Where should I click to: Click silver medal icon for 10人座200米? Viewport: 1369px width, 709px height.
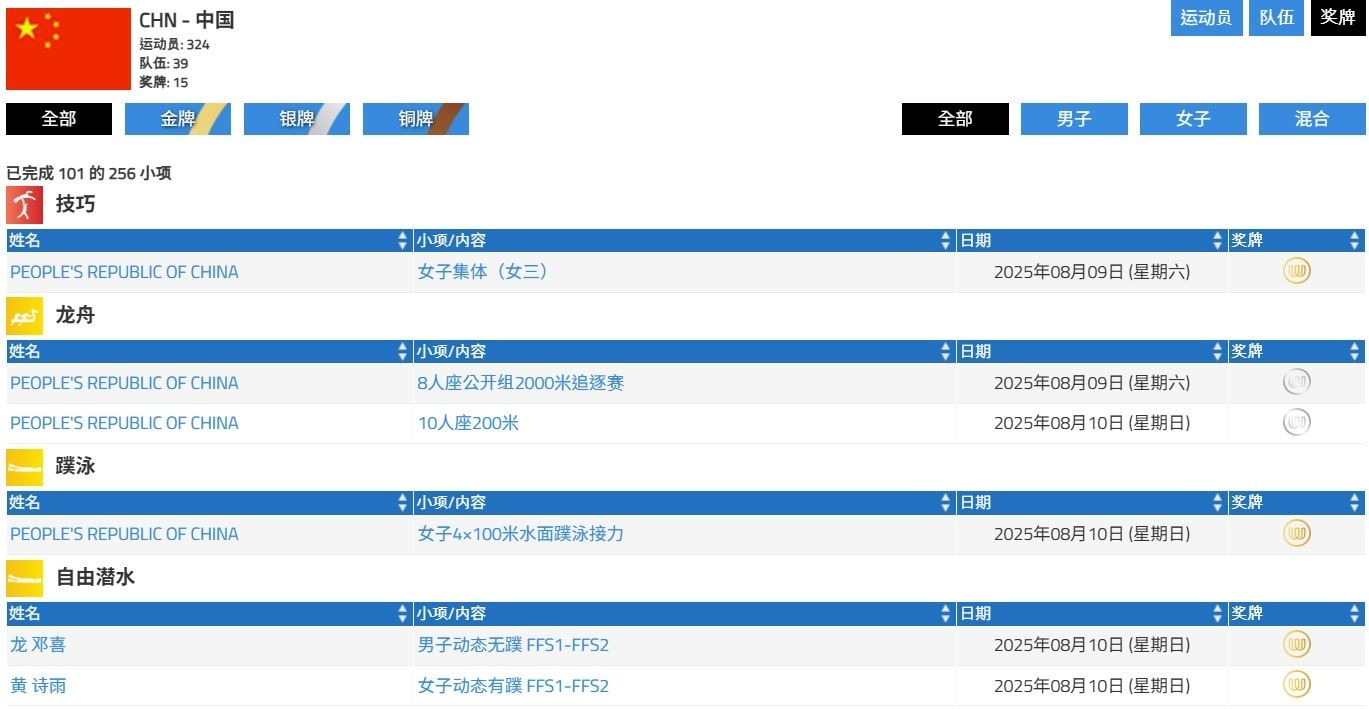(x=1296, y=422)
